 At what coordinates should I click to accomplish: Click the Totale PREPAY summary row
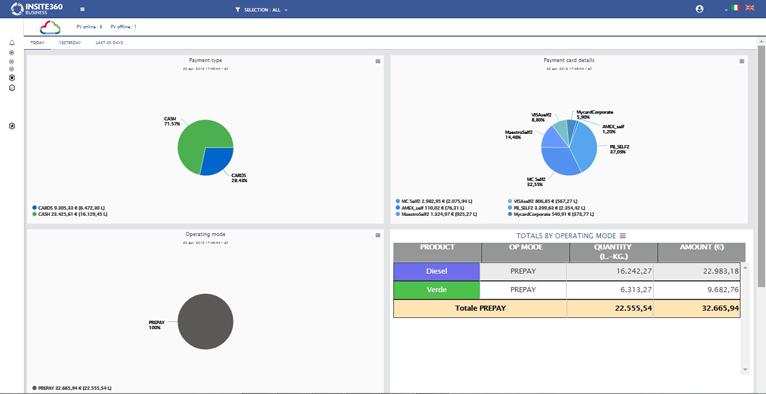[567, 309]
